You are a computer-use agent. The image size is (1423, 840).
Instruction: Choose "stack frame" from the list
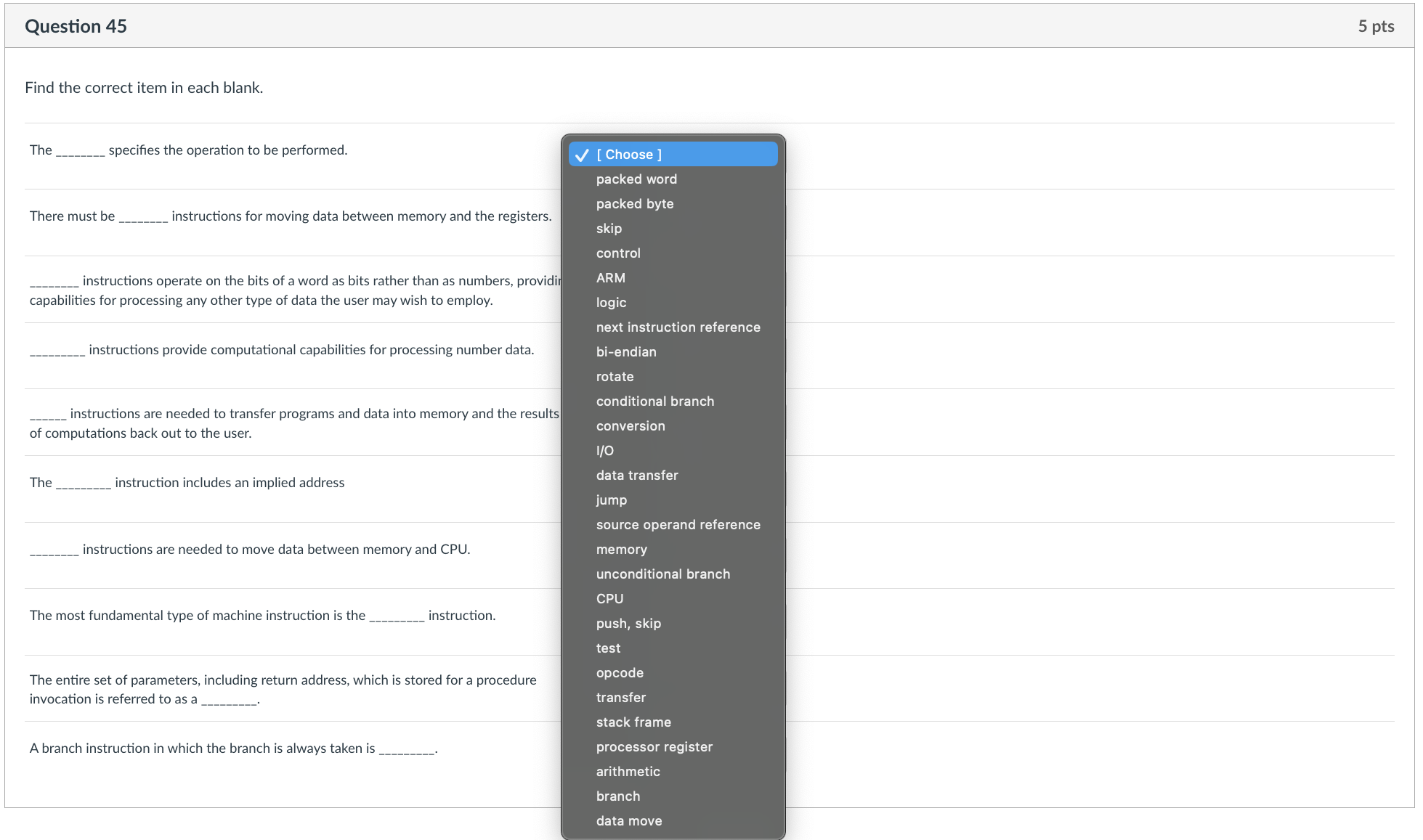pos(633,722)
